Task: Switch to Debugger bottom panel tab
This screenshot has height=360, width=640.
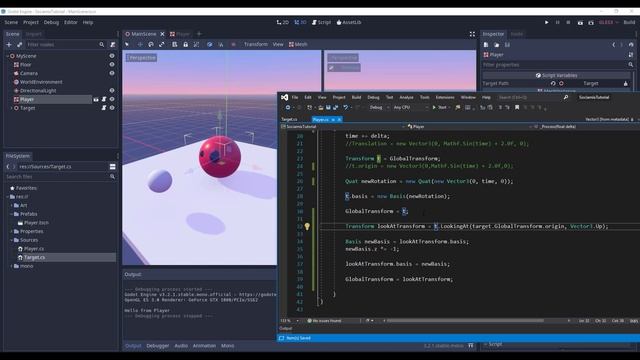Action: (158, 346)
